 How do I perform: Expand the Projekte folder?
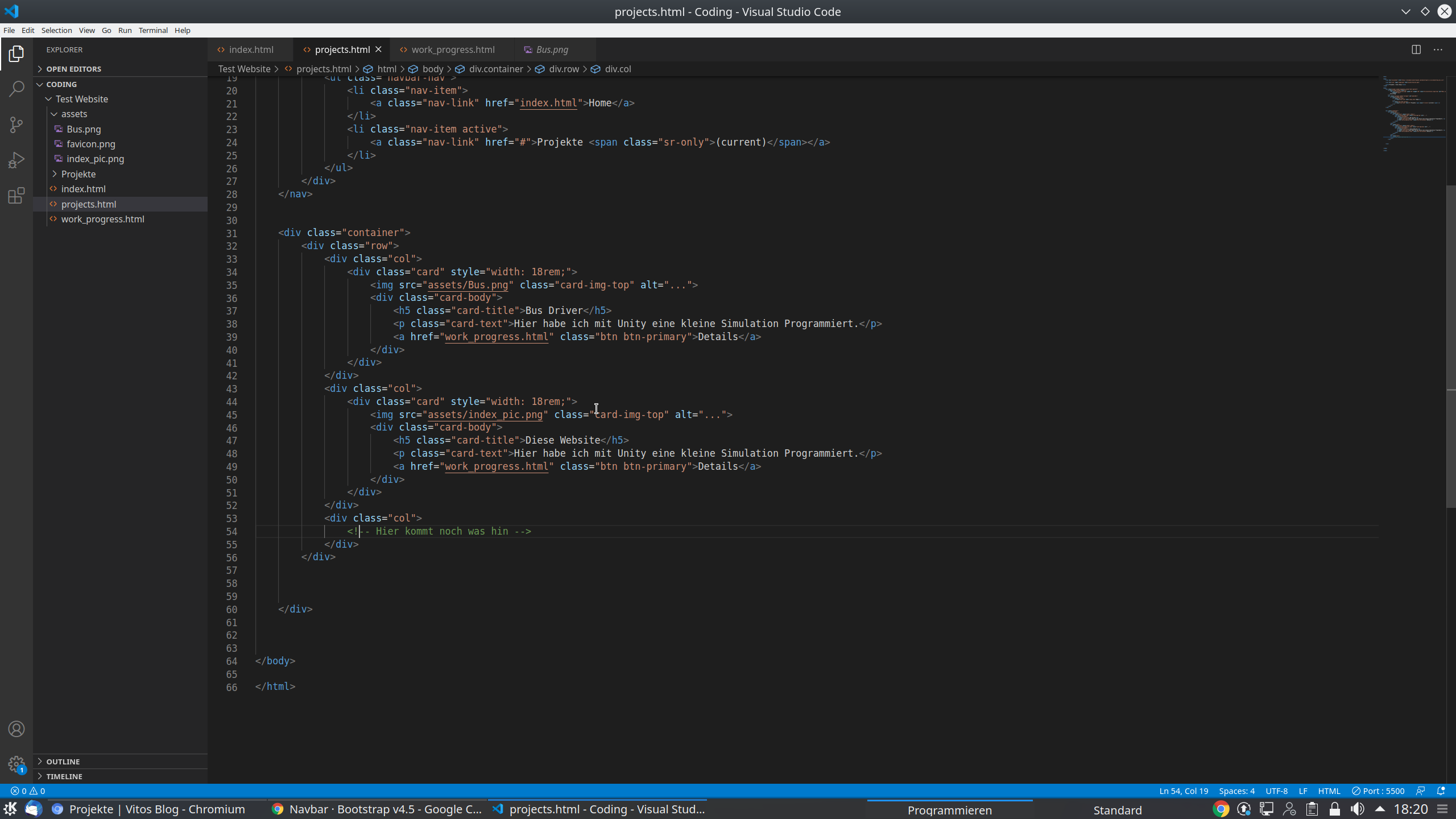[x=78, y=174]
